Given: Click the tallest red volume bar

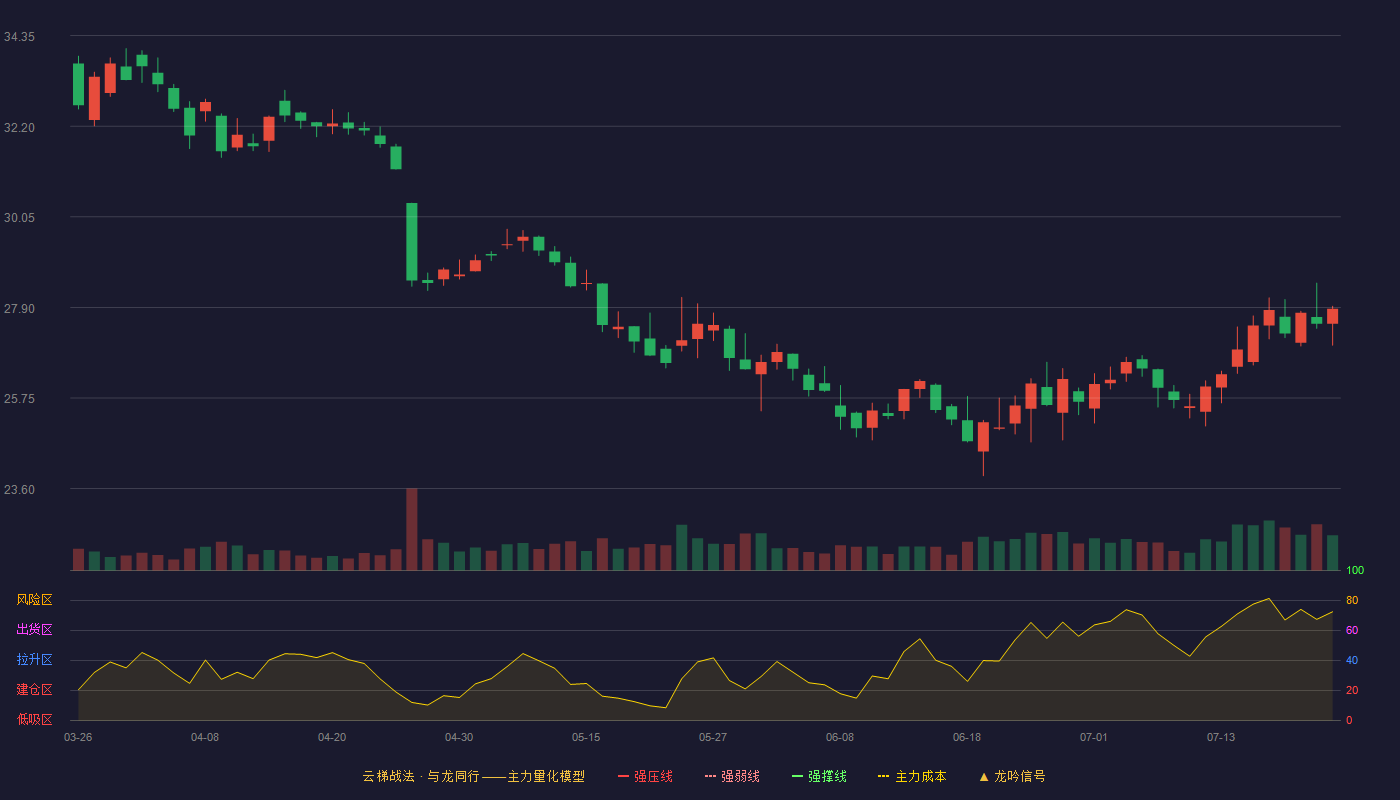Looking at the screenshot, I should tap(411, 529).
